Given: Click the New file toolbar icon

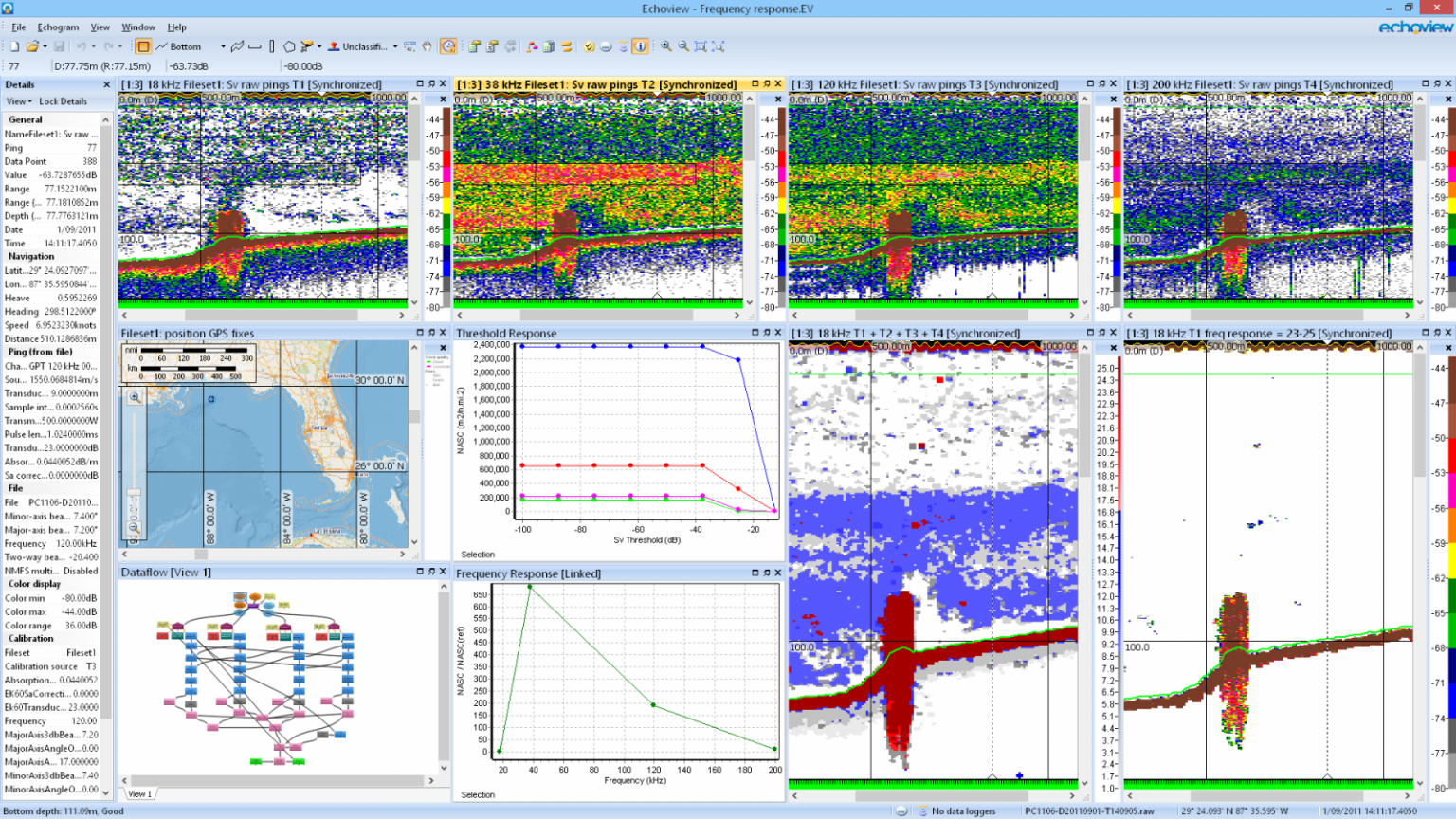Looking at the screenshot, I should [x=14, y=46].
